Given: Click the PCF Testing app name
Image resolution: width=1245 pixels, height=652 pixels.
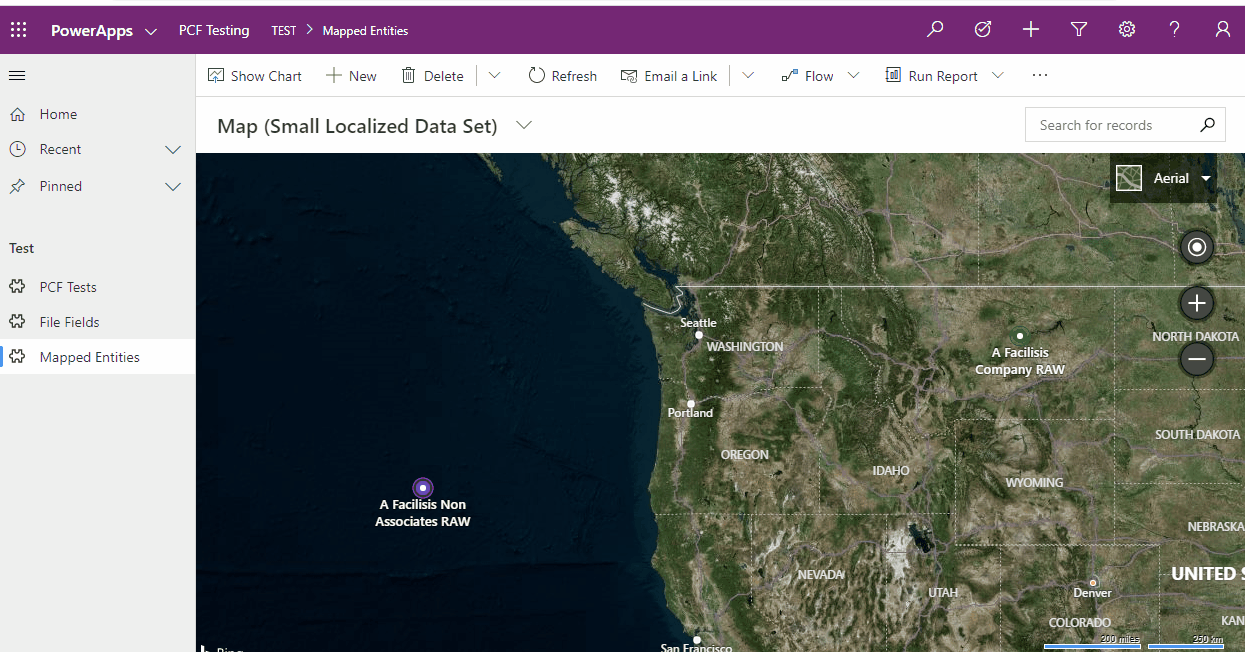Looking at the screenshot, I should tap(214, 30).
